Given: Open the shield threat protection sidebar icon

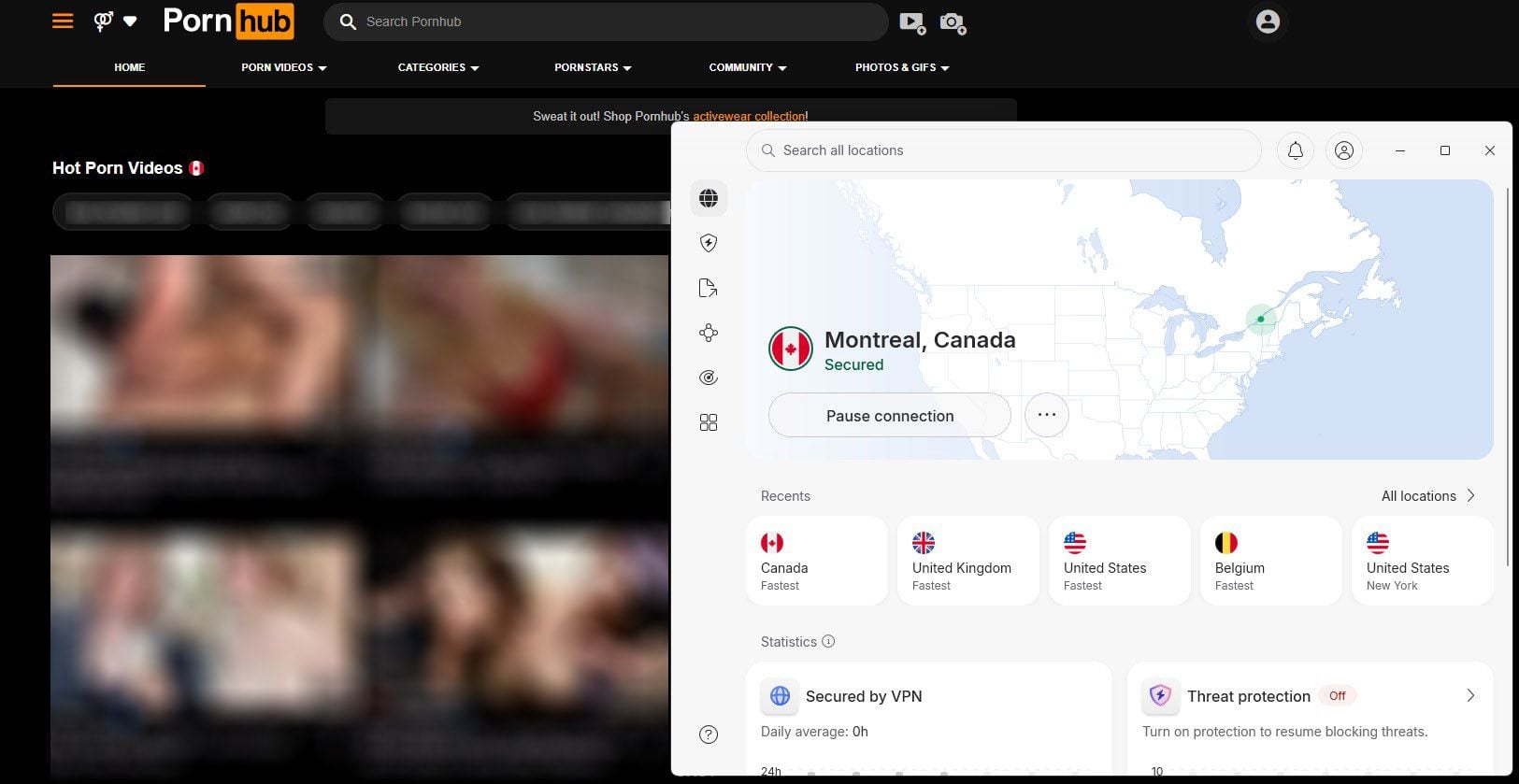Looking at the screenshot, I should click(x=709, y=243).
